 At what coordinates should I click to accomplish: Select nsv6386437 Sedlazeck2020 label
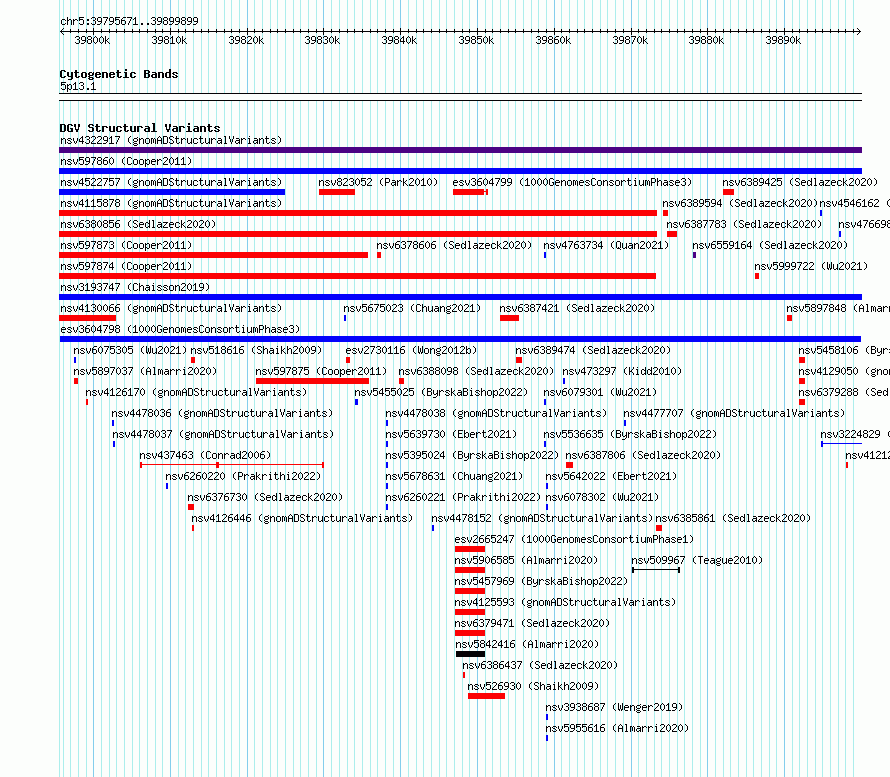click(540, 665)
